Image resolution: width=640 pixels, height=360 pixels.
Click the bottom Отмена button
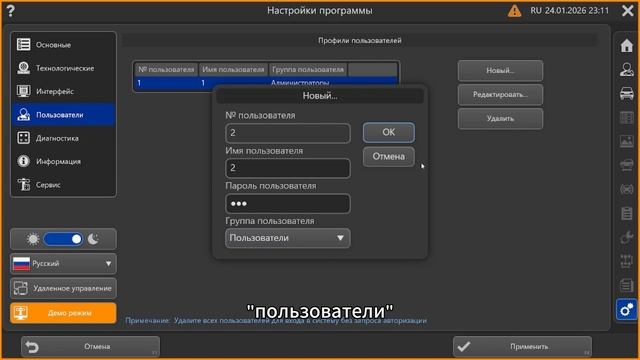point(90,347)
